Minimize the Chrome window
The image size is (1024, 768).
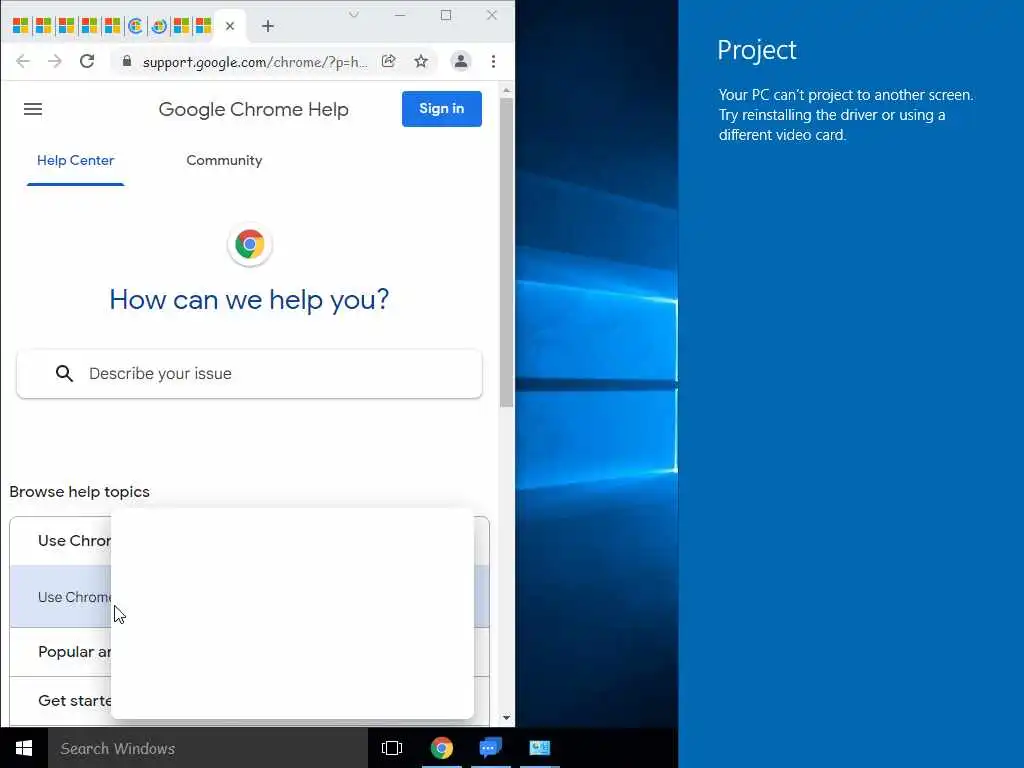(400, 14)
